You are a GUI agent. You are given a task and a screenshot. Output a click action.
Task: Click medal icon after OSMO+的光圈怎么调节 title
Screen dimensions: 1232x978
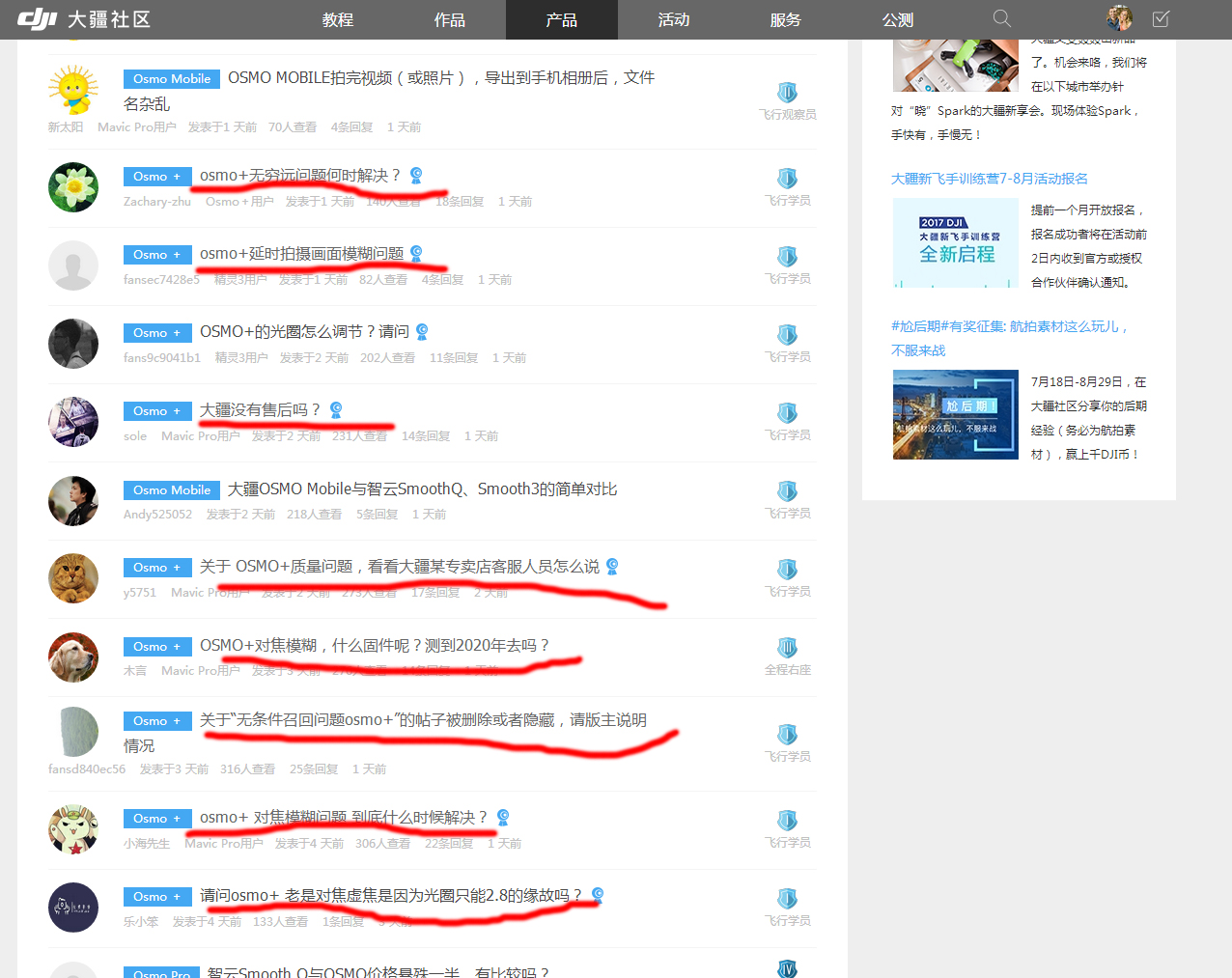point(422,332)
